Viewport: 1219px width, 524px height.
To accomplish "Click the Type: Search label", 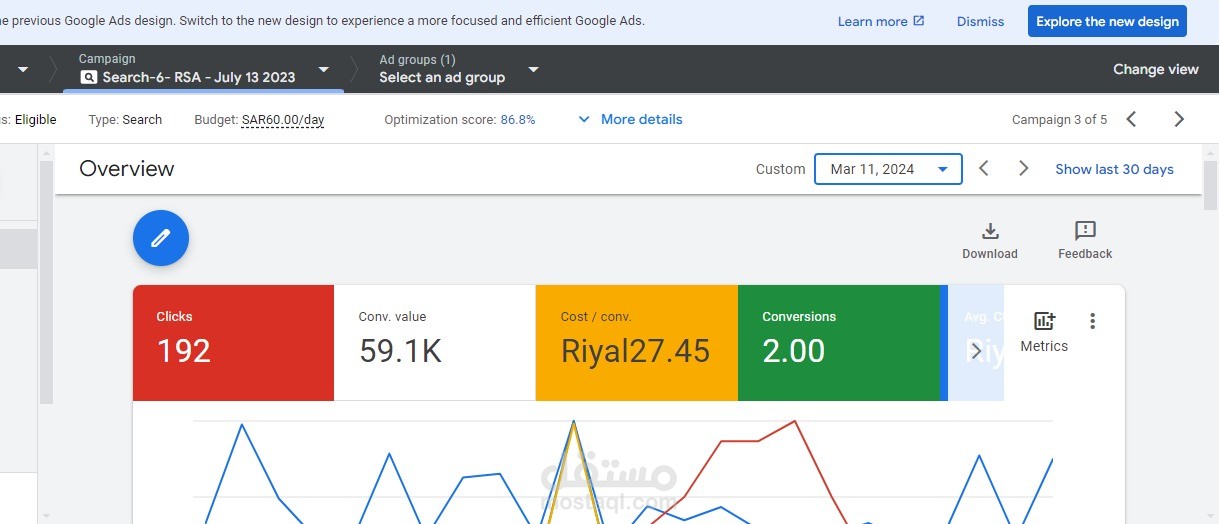I will pyautogui.click(x=125, y=119).
